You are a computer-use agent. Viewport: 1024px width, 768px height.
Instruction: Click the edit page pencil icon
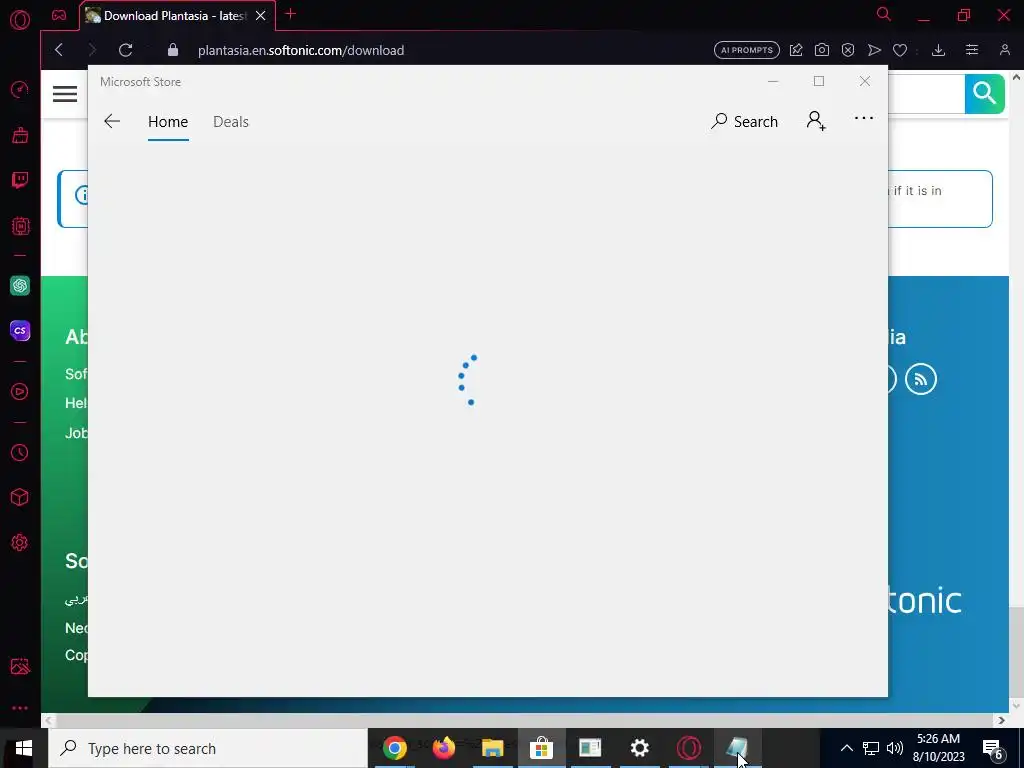(x=795, y=50)
